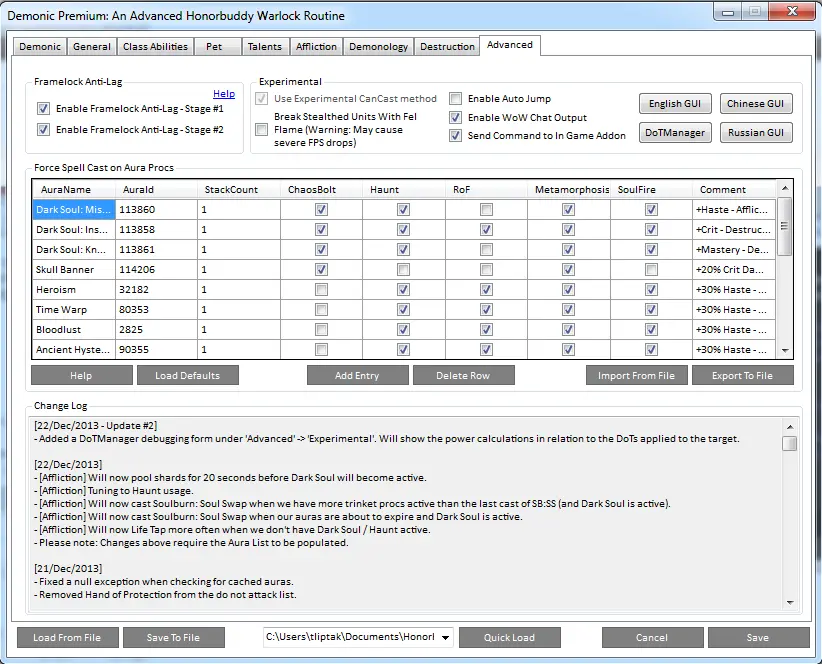Click the AuraId cell 114206
Screen dimensions: 822x664
tap(156, 269)
